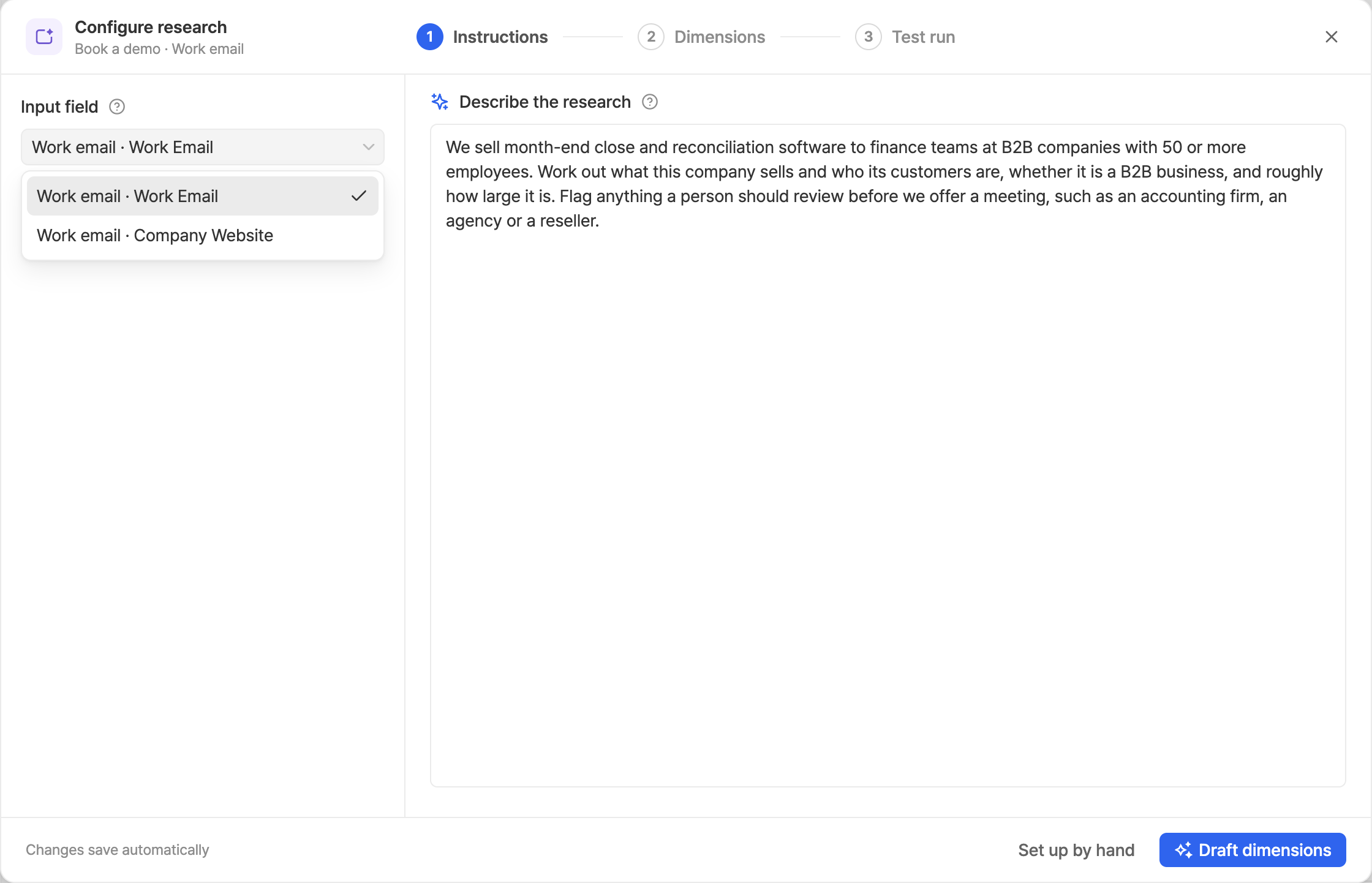
Task: Jump to step 2 Dimensions
Action: (701, 37)
